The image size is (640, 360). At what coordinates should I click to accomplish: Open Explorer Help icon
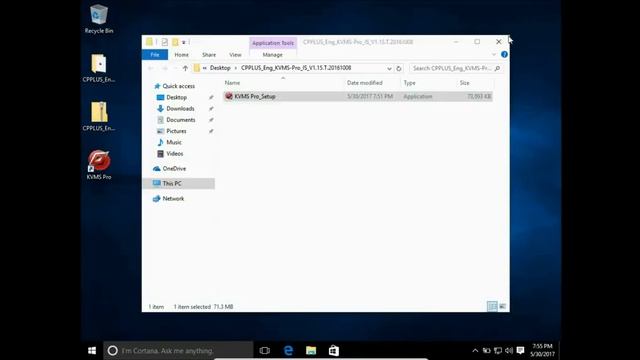pyautogui.click(x=504, y=54)
